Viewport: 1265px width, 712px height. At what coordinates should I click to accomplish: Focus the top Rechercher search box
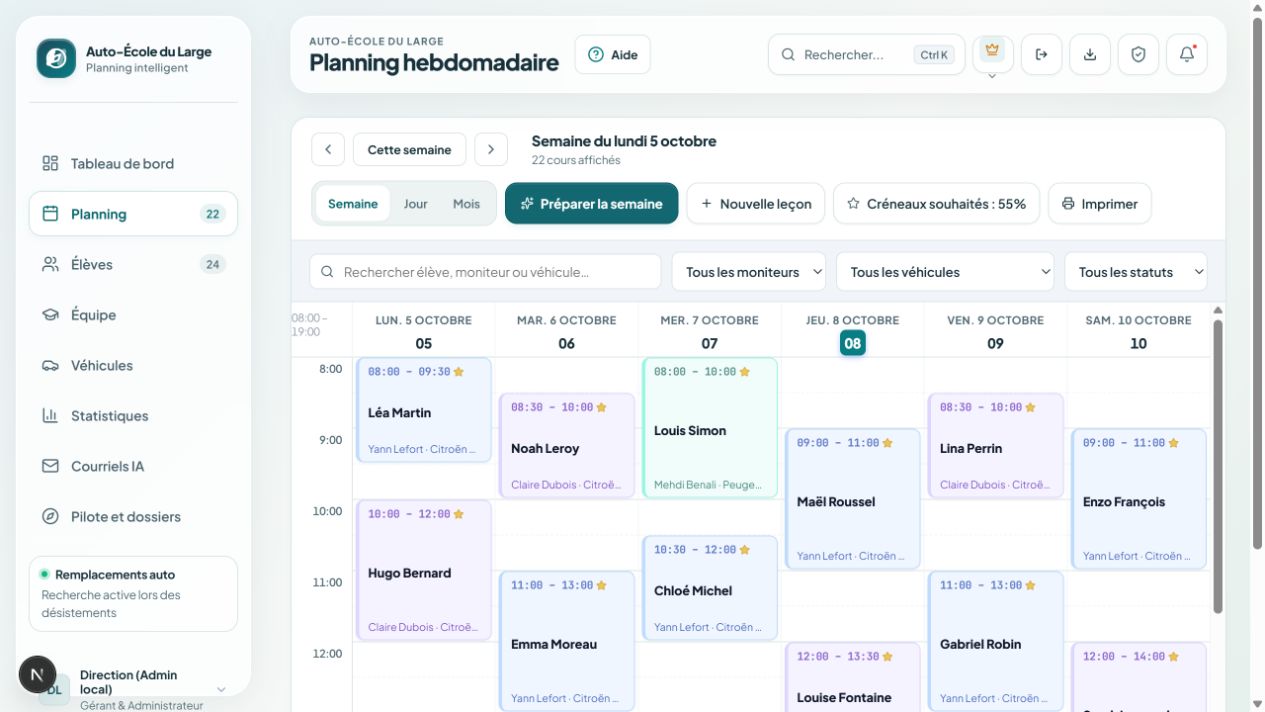(x=867, y=55)
